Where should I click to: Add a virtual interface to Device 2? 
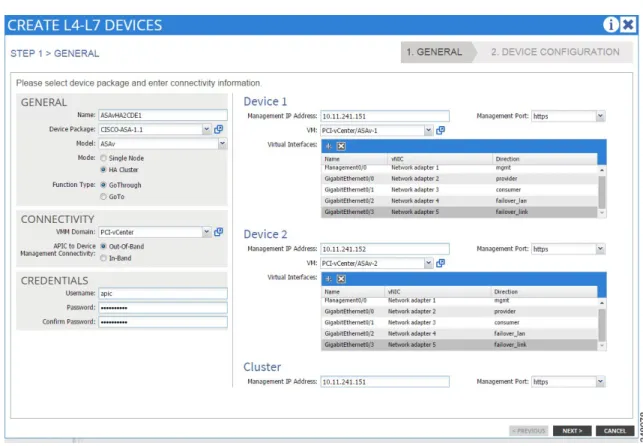pyautogui.click(x=329, y=279)
